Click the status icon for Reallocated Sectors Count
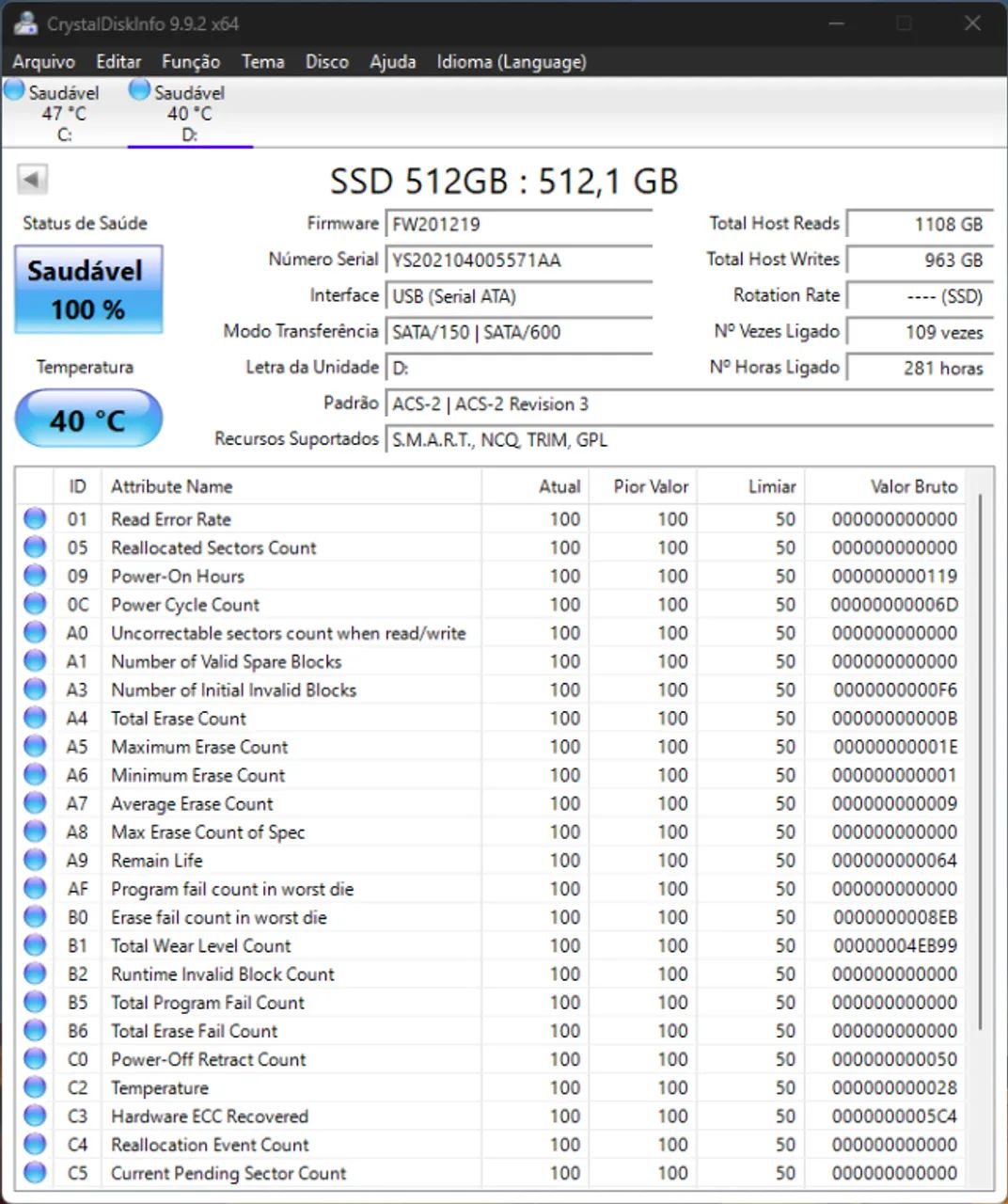The height and width of the screenshot is (1204, 1008). tap(35, 547)
